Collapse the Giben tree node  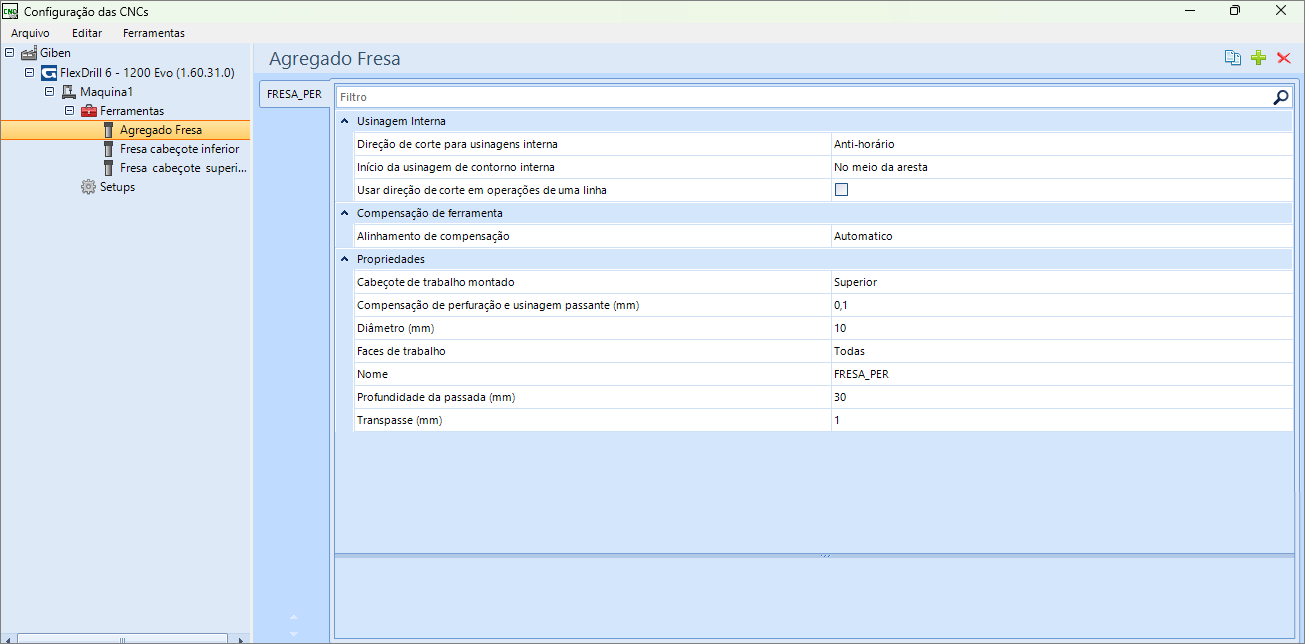[9, 53]
